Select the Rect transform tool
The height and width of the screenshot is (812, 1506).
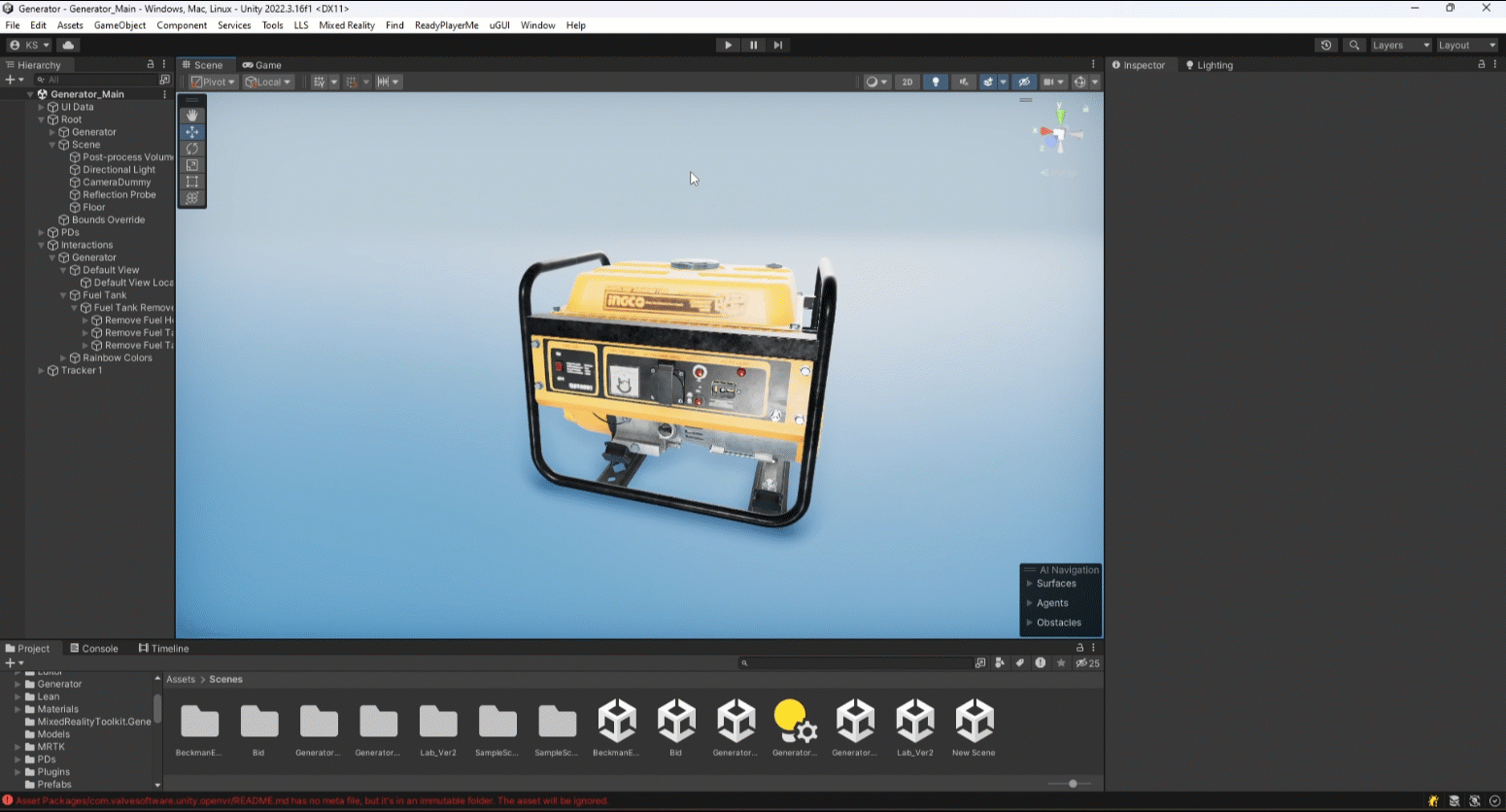pos(192,182)
